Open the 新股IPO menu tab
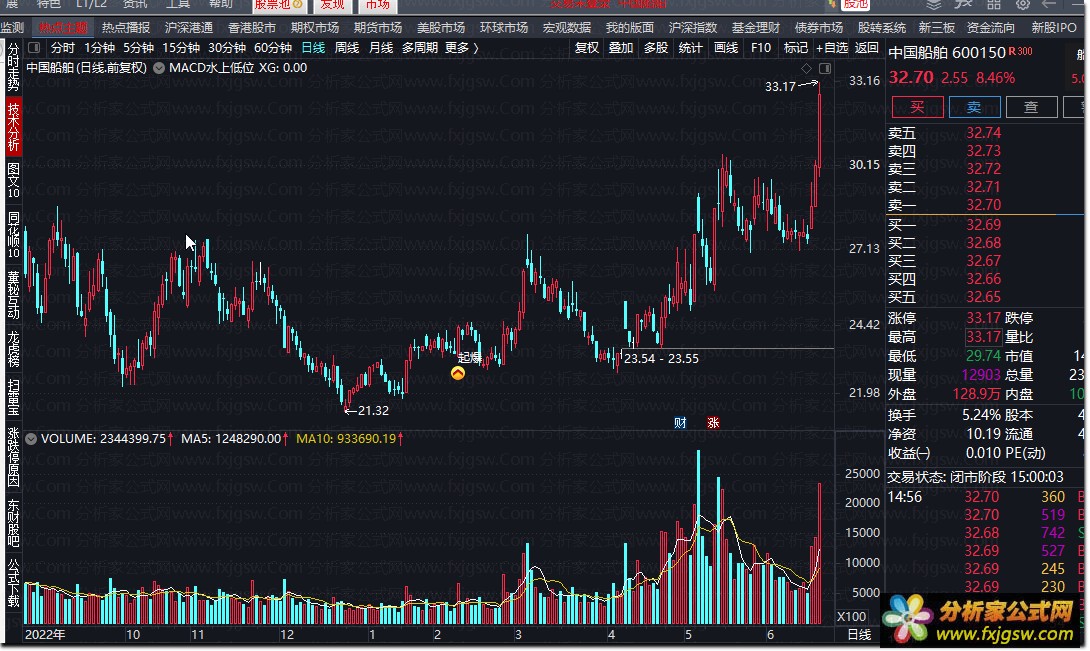The image size is (1090, 651). pos(1053,28)
